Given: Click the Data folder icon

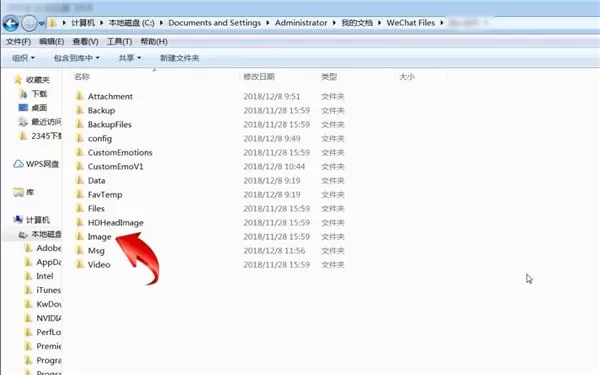Looking at the screenshot, I should coord(80,180).
